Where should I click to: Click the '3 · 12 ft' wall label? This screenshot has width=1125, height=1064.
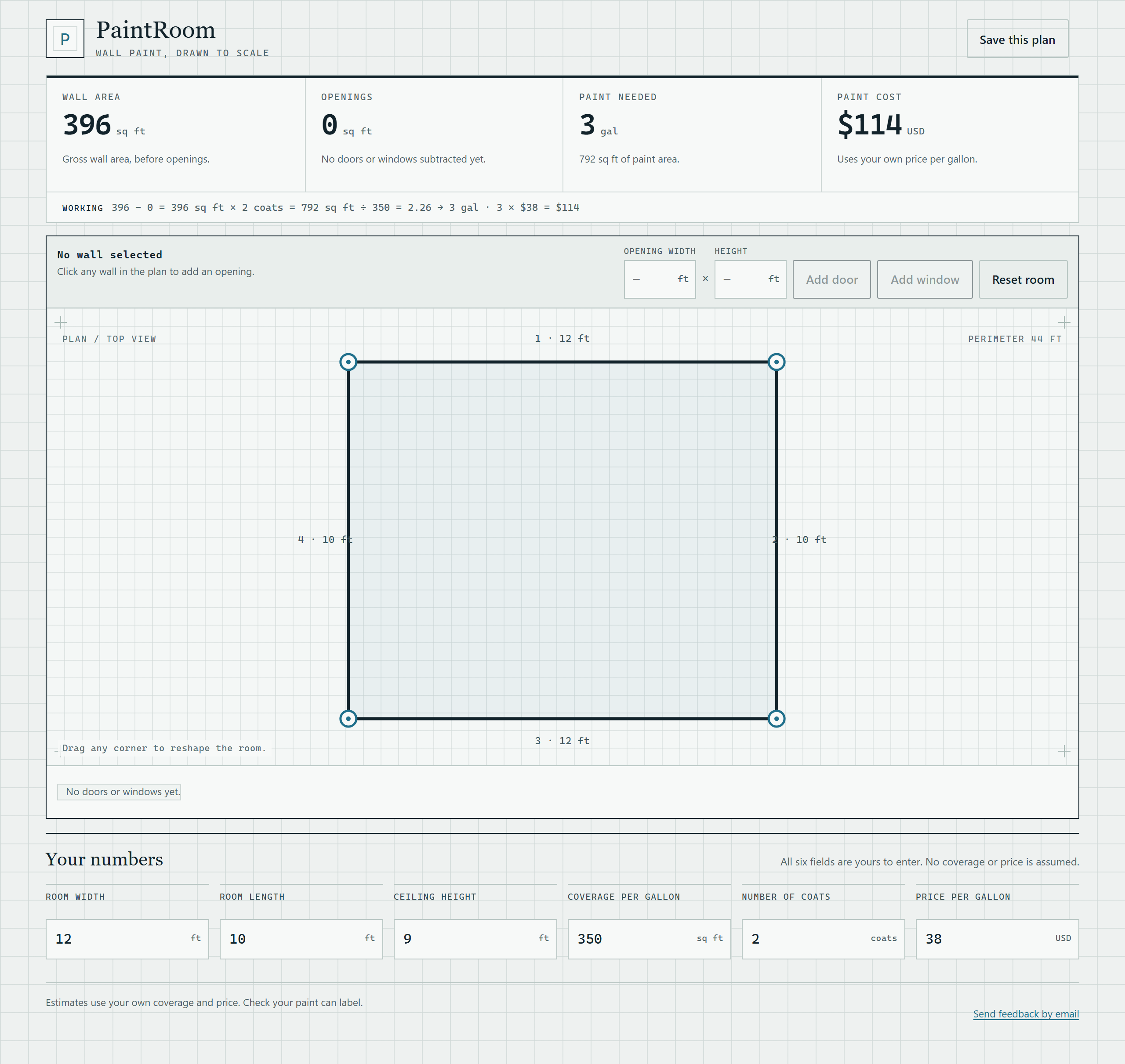(562, 741)
